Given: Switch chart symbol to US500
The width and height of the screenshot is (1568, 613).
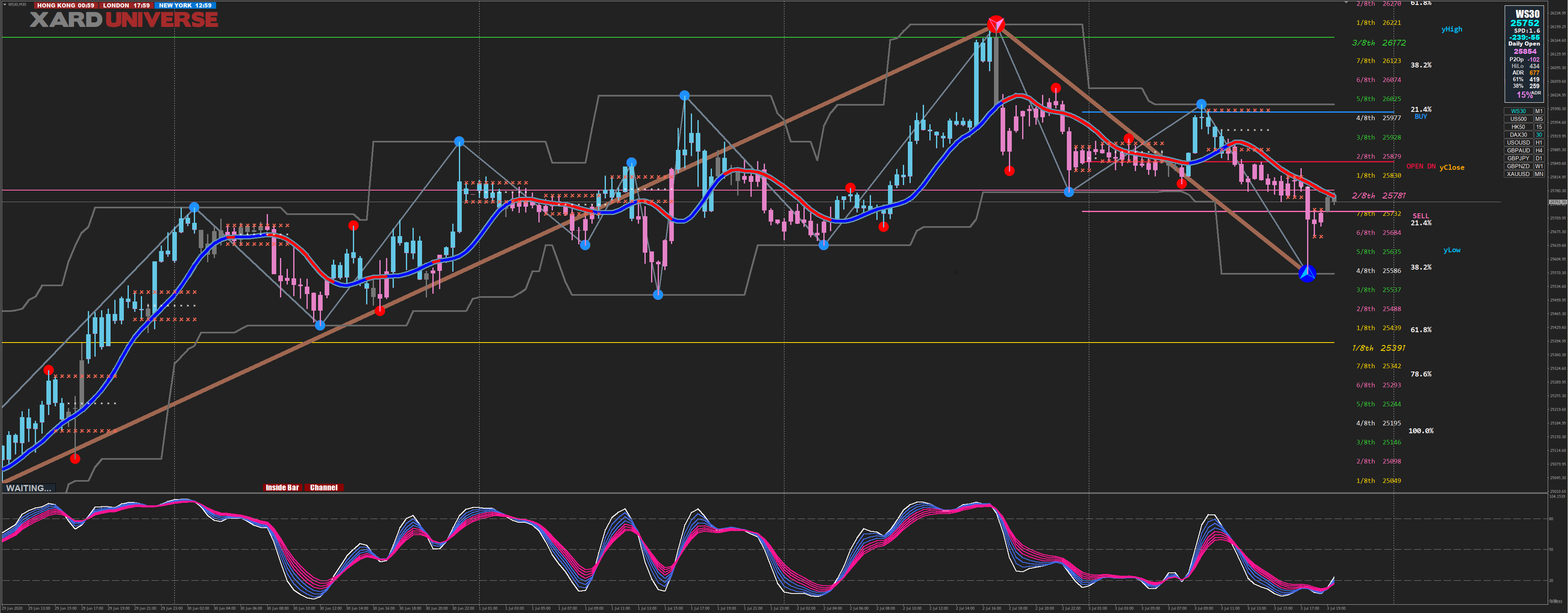Looking at the screenshot, I should click(1518, 119).
